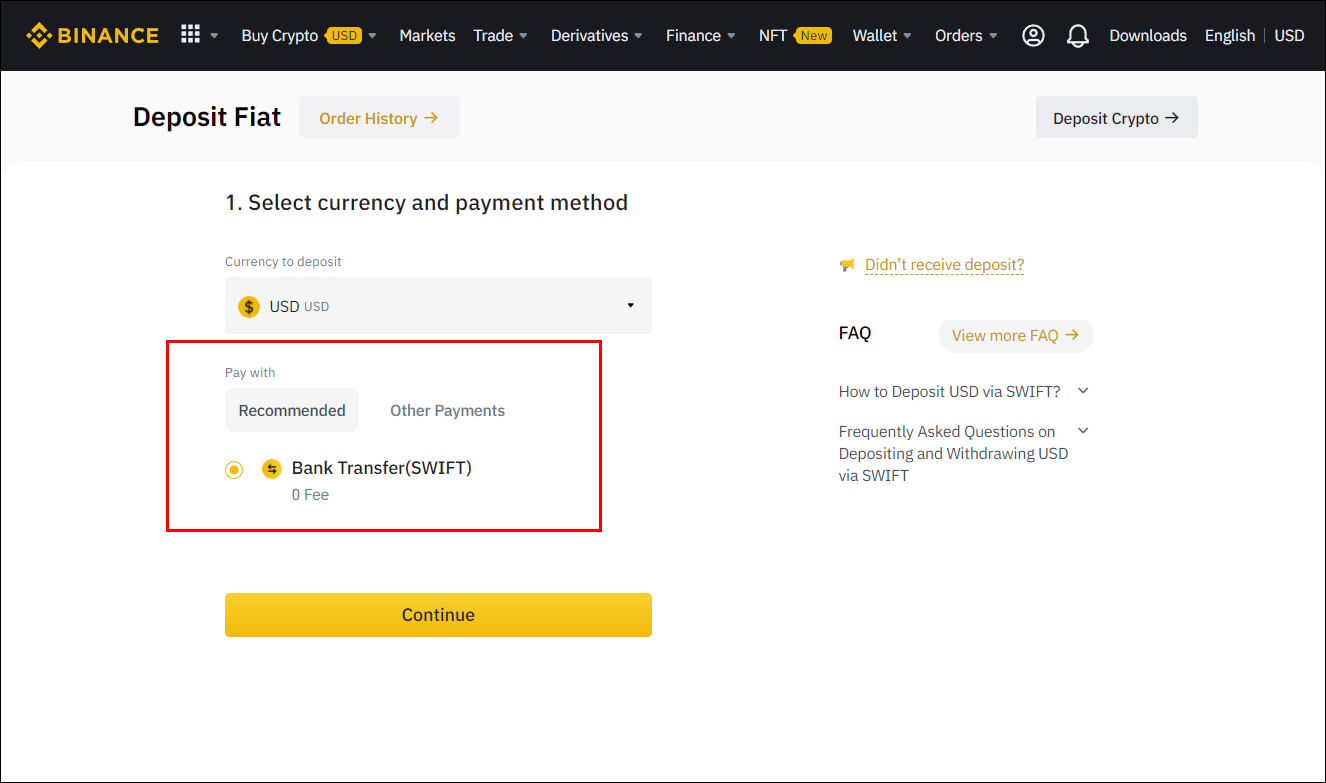Open the user account profile icon

[x=1033, y=35]
